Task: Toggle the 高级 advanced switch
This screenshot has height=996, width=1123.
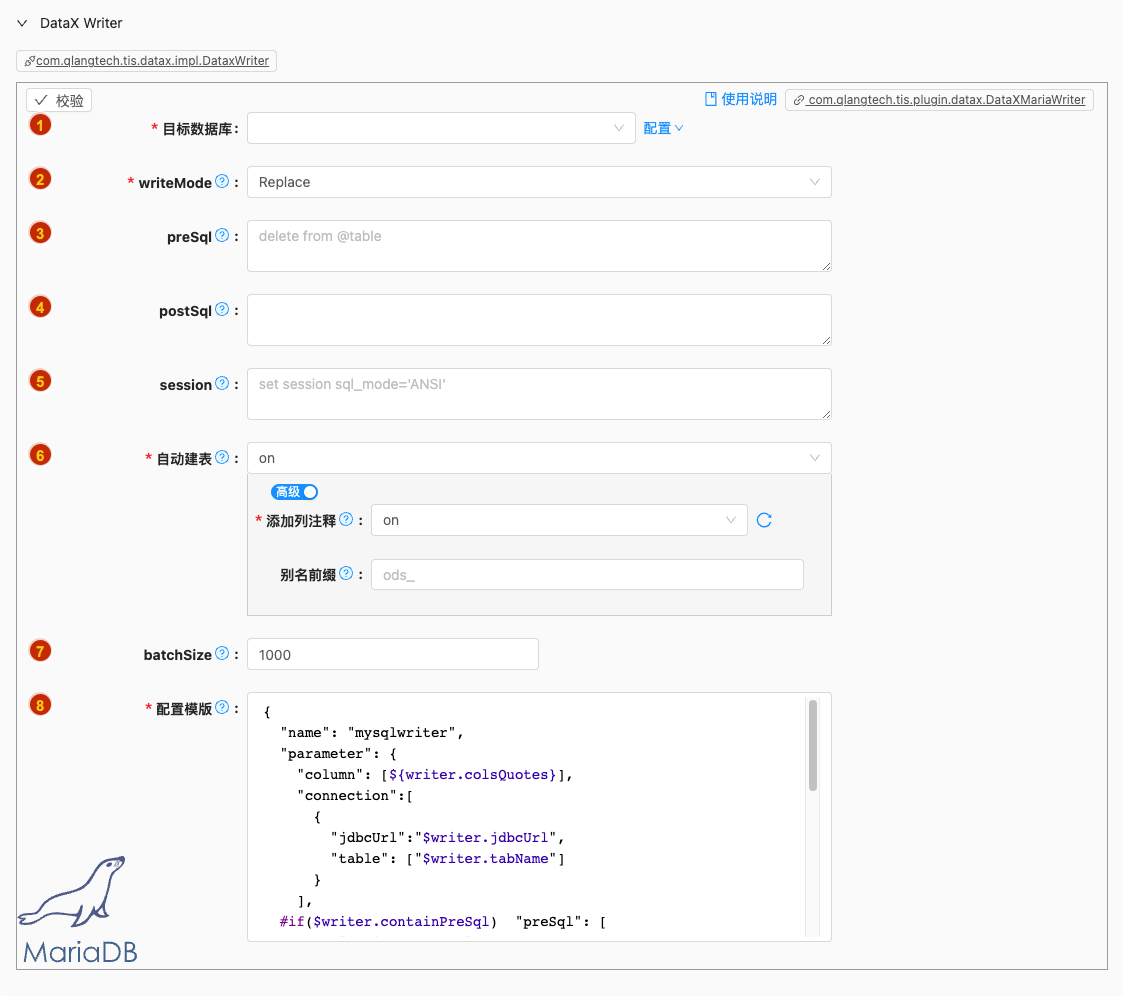Action: point(295,492)
